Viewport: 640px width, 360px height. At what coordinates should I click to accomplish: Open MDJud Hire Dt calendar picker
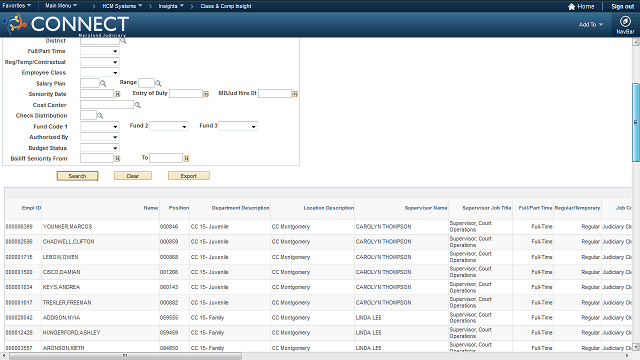coord(295,94)
